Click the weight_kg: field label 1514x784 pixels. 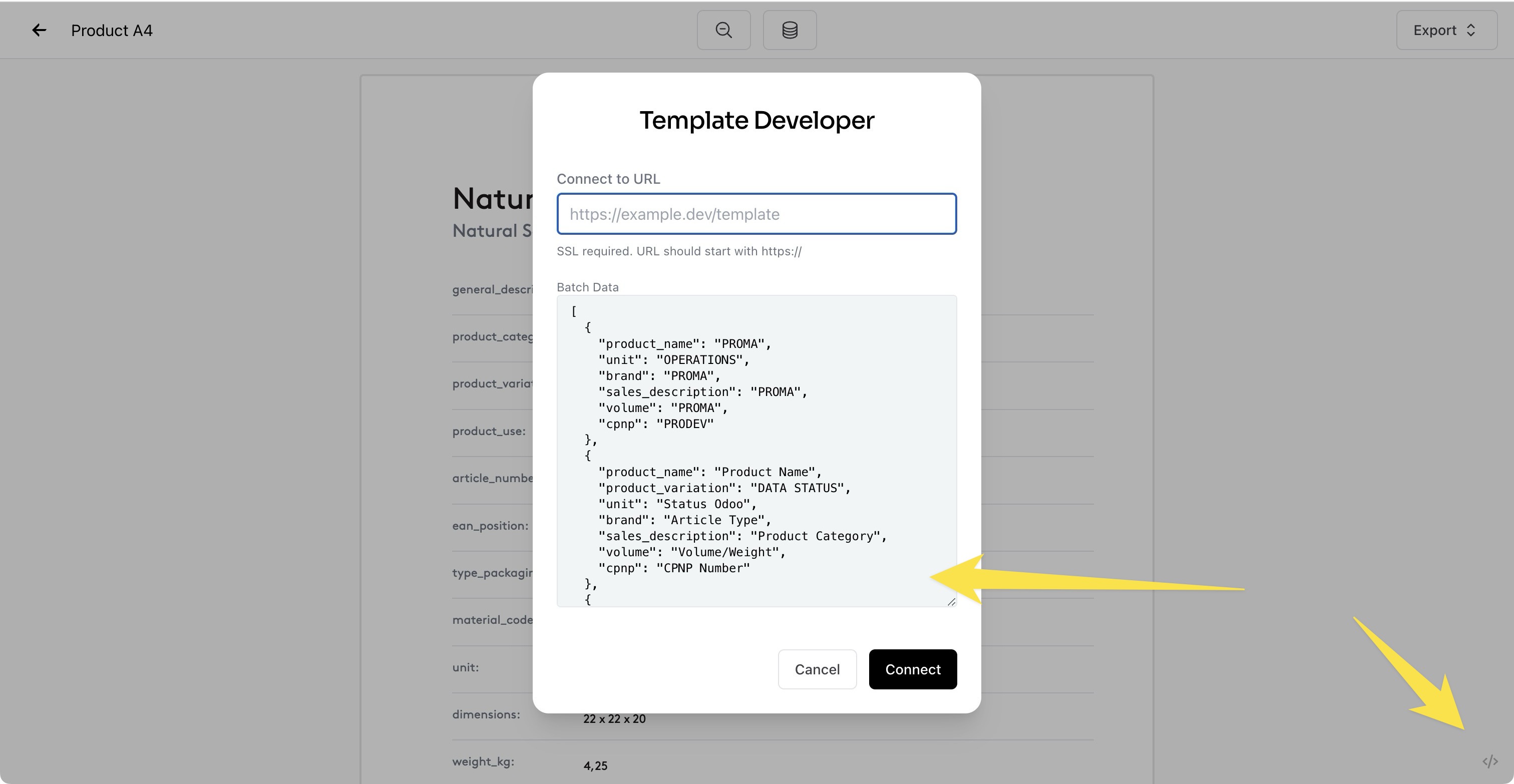pos(483,761)
